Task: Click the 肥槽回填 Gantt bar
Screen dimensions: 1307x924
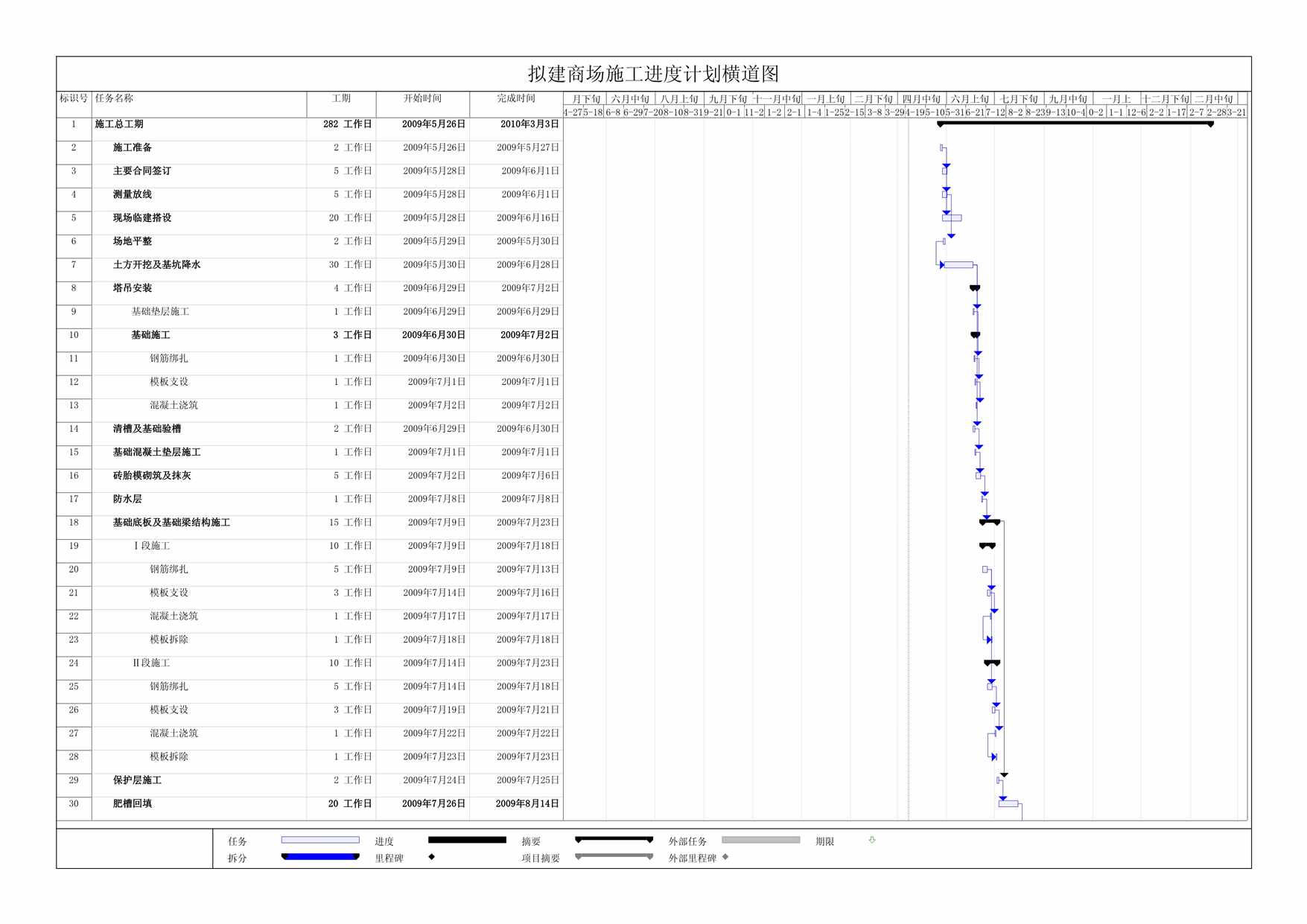Action: (x=1008, y=804)
